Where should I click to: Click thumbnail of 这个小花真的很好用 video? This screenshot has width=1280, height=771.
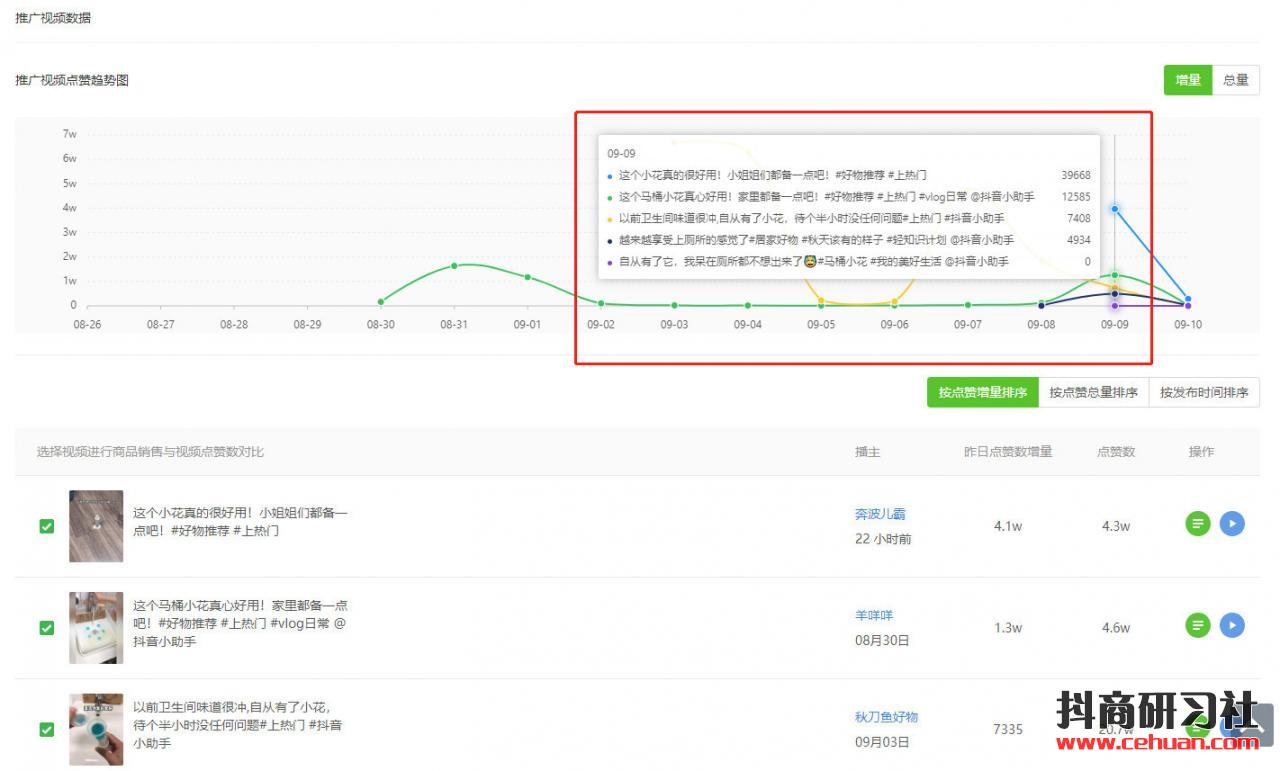click(96, 526)
